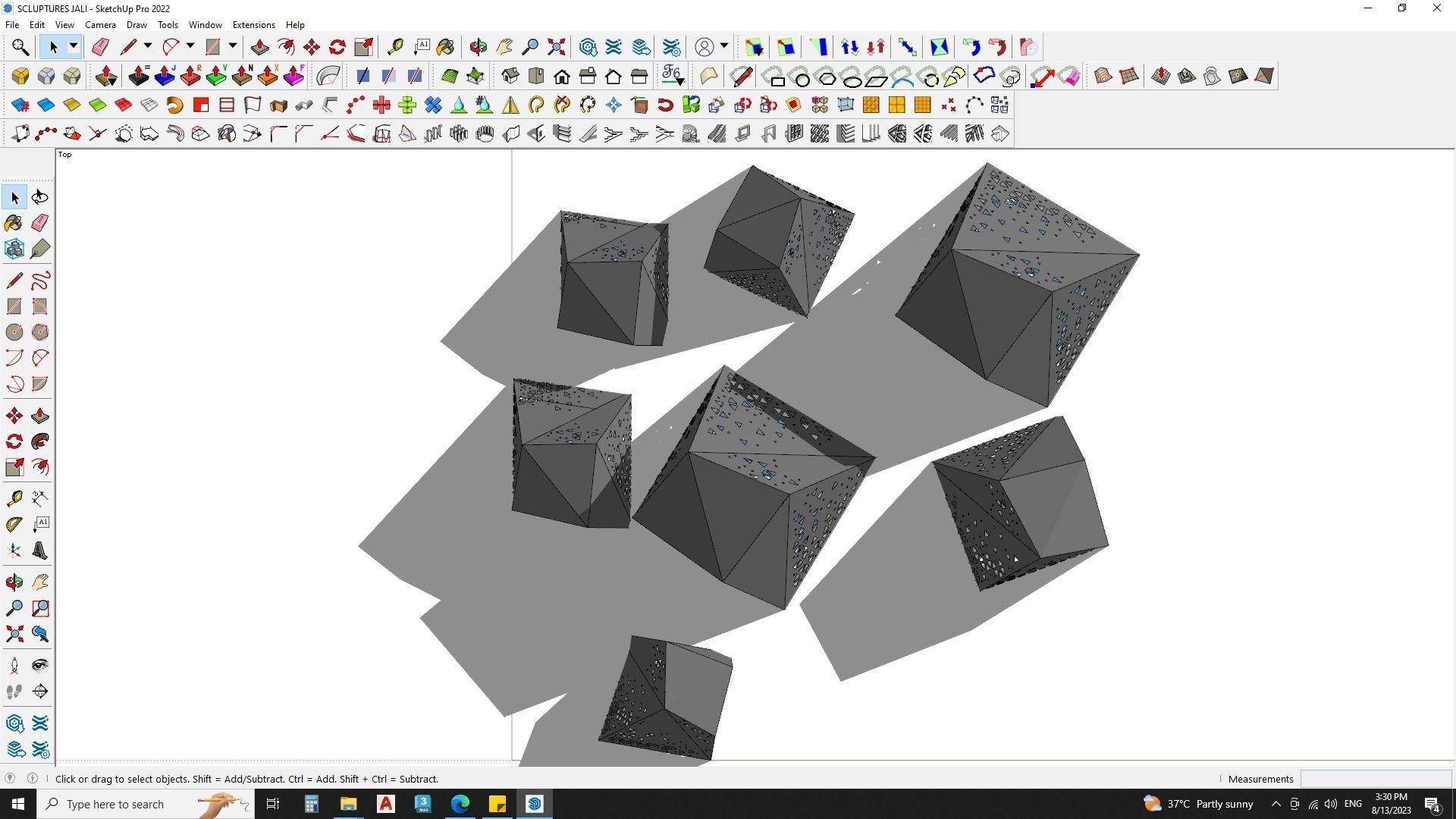Open the View menu

64,25
